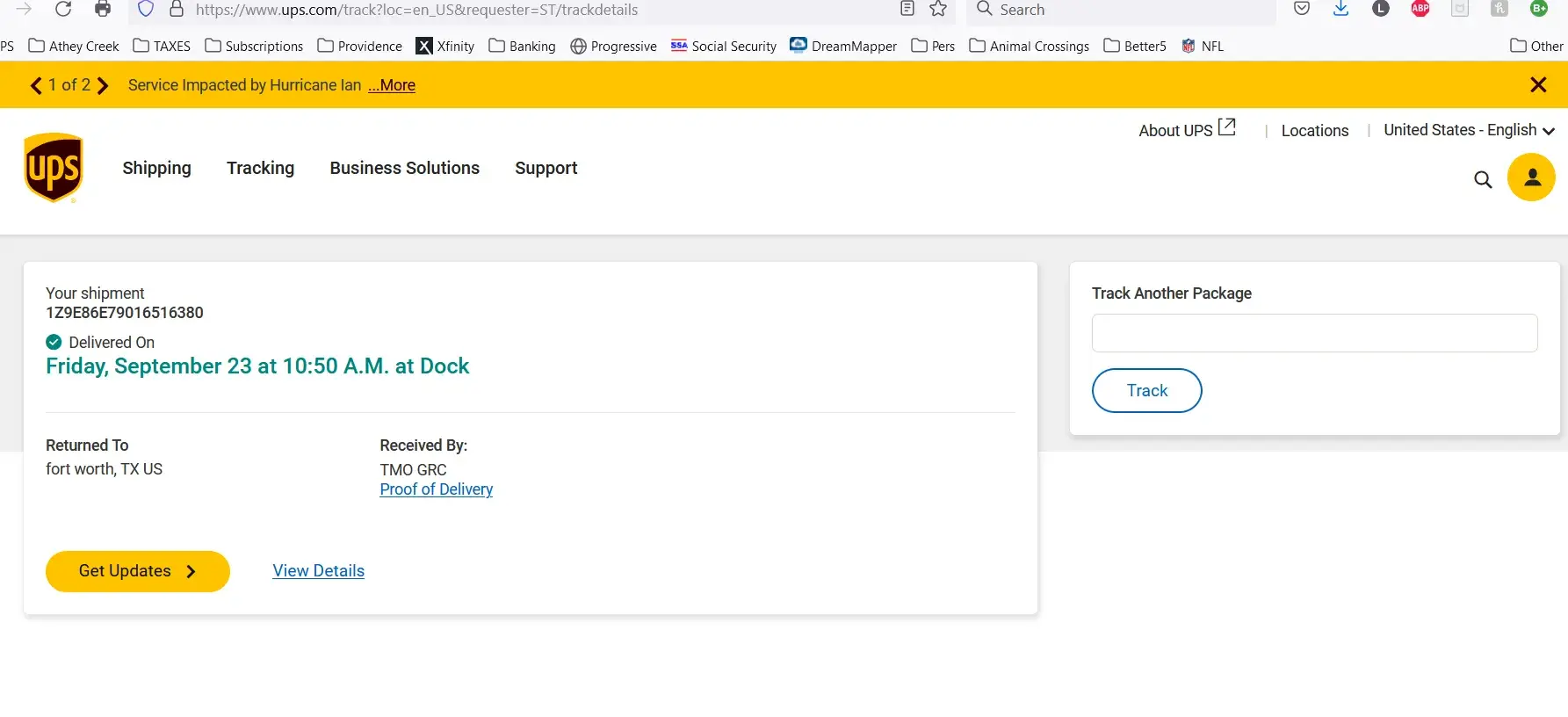Open the user account profile icon

pos(1531,177)
